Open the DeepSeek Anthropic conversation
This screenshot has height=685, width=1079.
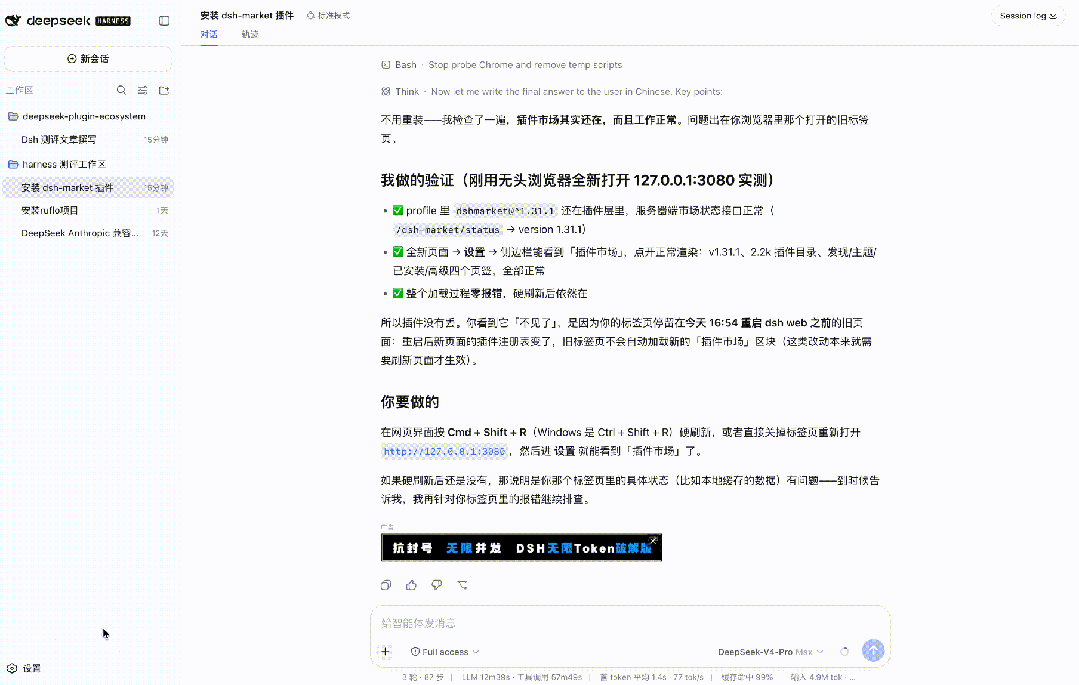[x=88, y=233]
